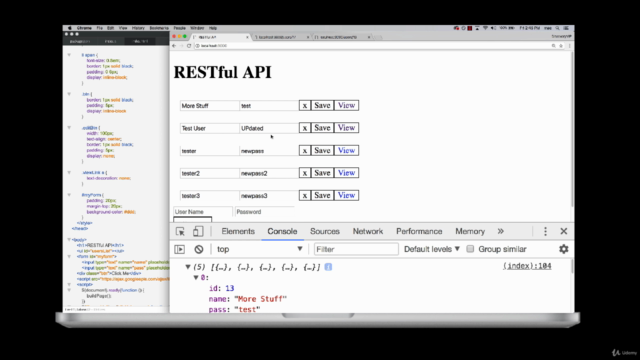Close the second browser tab
This screenshot has width=640, height=360.
click(308, 37)
